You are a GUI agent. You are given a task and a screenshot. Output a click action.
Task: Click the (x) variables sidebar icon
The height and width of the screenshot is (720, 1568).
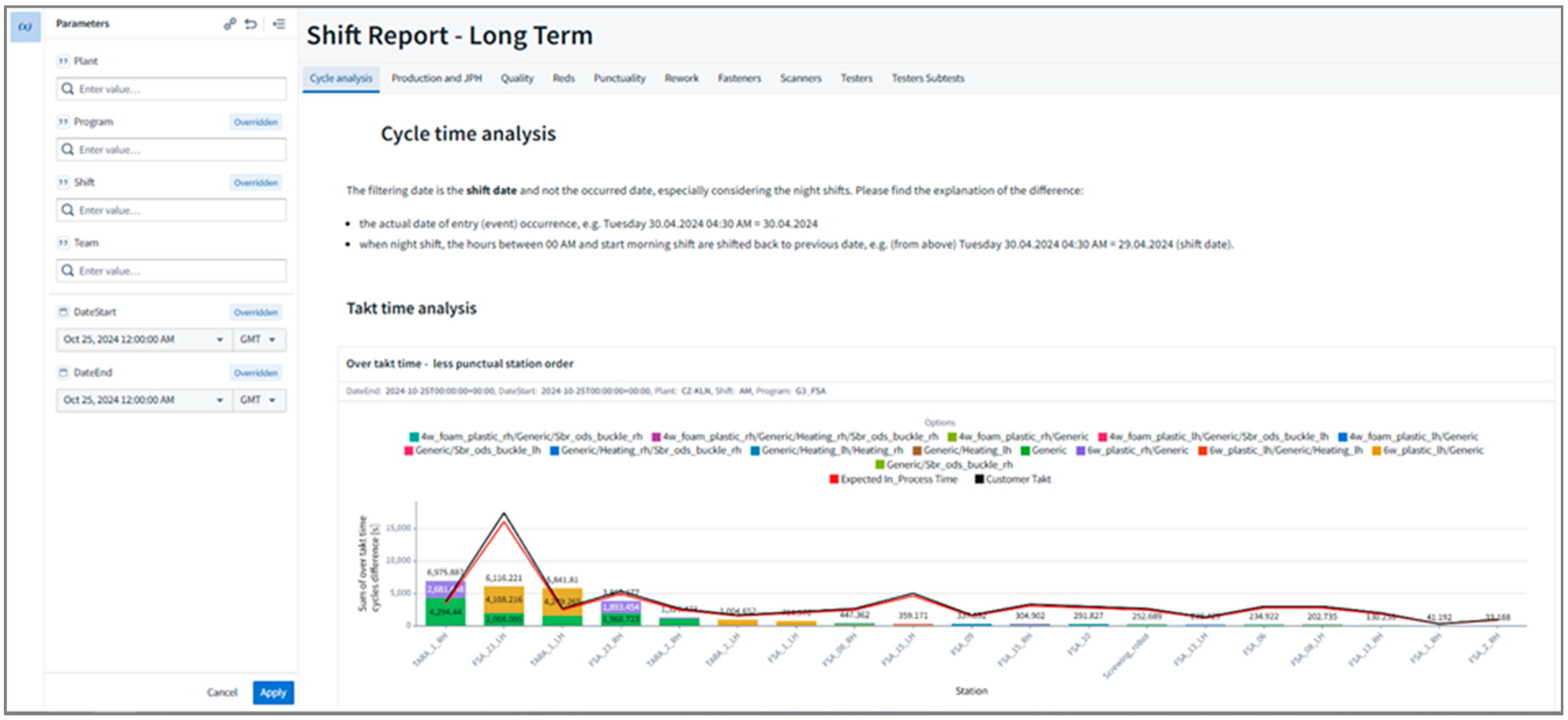(26, 26)
